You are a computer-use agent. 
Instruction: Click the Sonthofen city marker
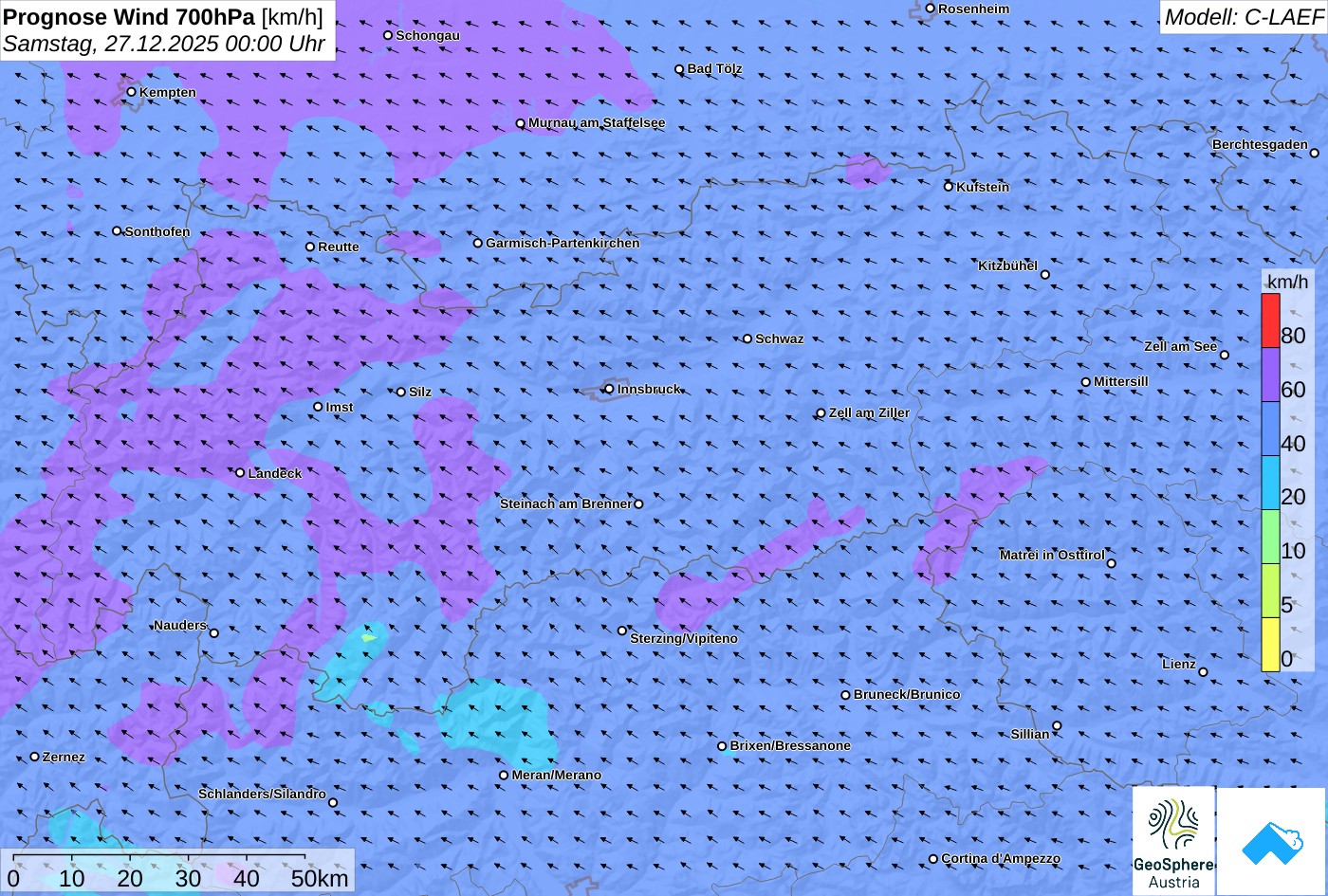click(117, 231)
